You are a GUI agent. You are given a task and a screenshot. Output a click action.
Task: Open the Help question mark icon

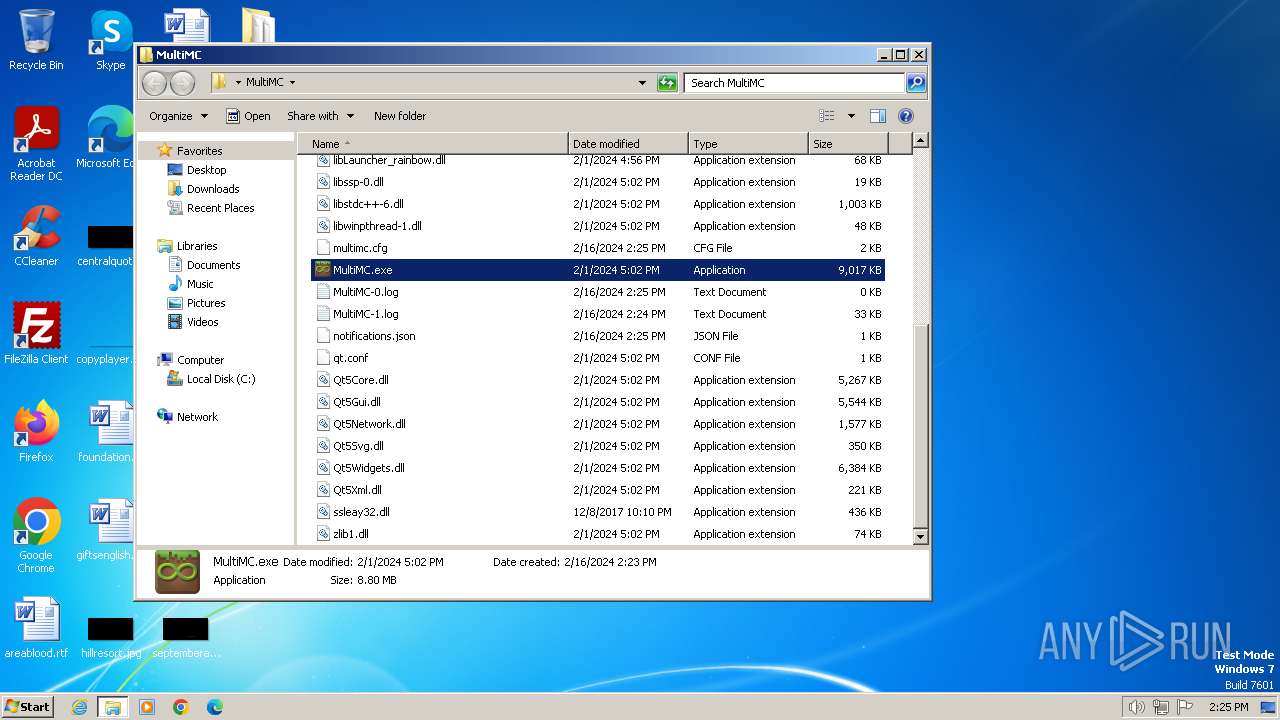tap(906, 116)
